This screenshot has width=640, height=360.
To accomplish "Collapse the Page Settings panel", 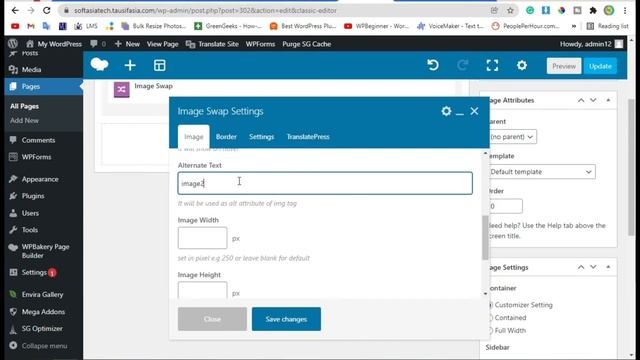I will click(x=608, y=267).
